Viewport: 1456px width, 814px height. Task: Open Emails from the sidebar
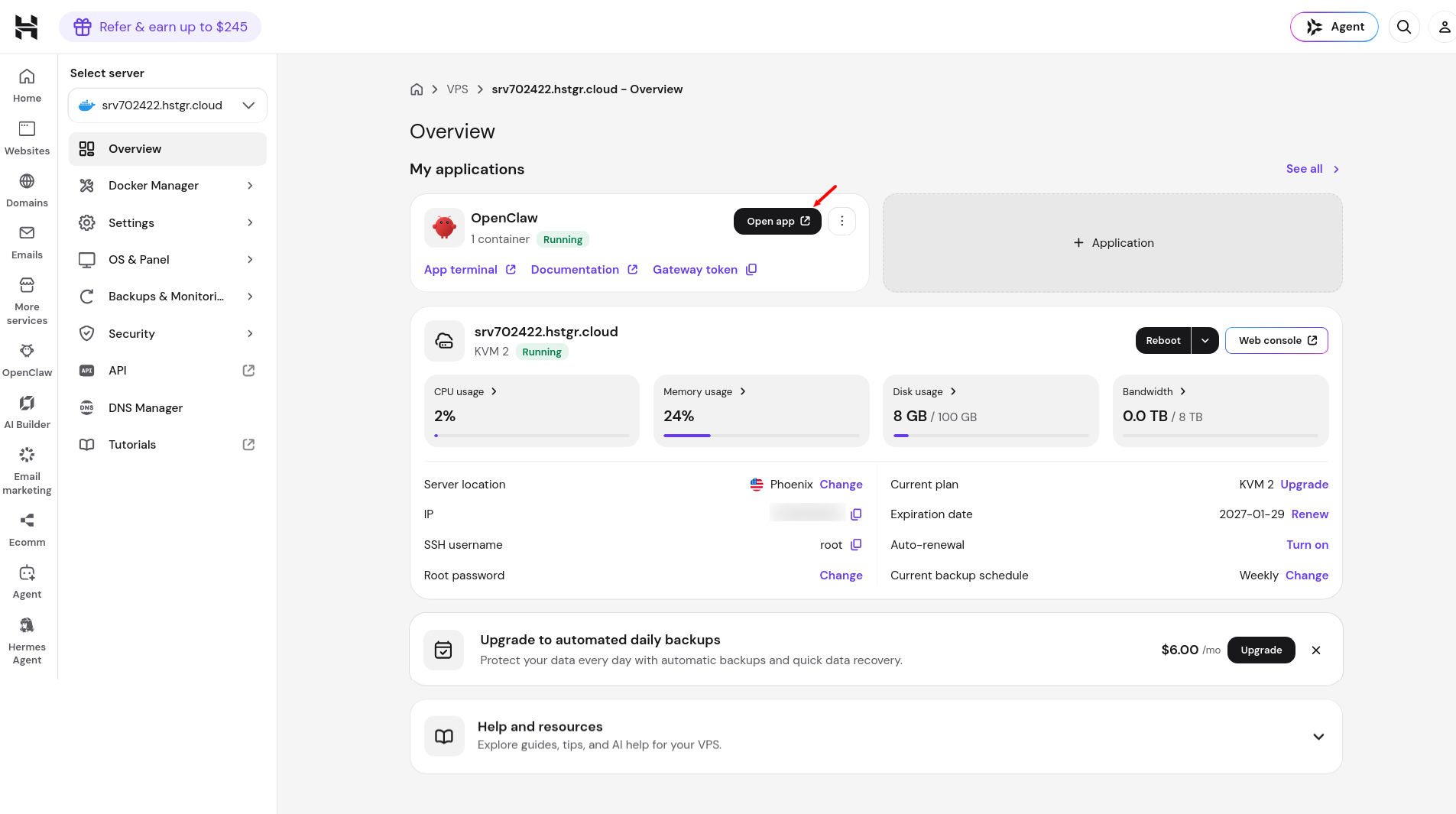27,242
